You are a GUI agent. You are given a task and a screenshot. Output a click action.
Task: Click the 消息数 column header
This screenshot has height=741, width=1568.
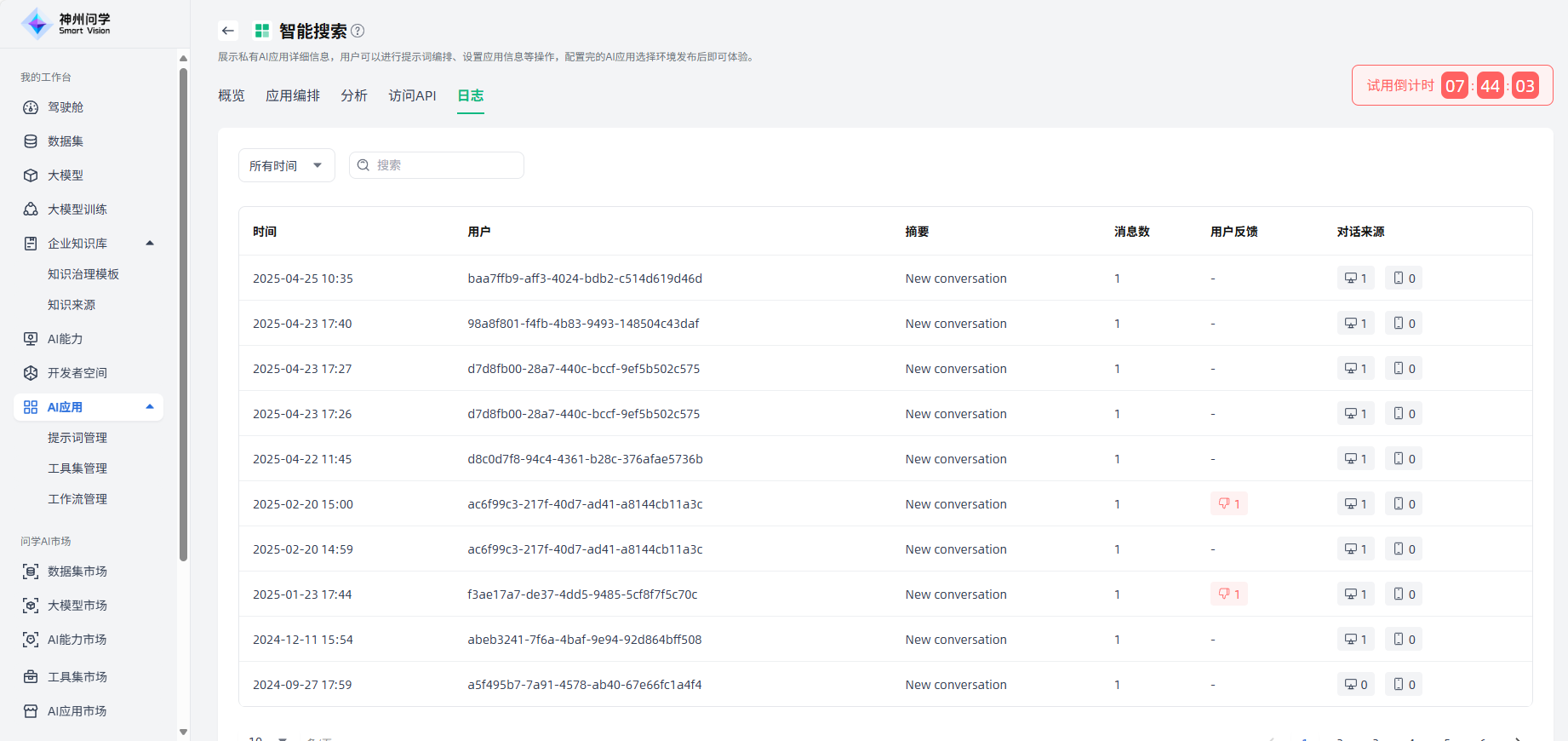point(1132,232)
